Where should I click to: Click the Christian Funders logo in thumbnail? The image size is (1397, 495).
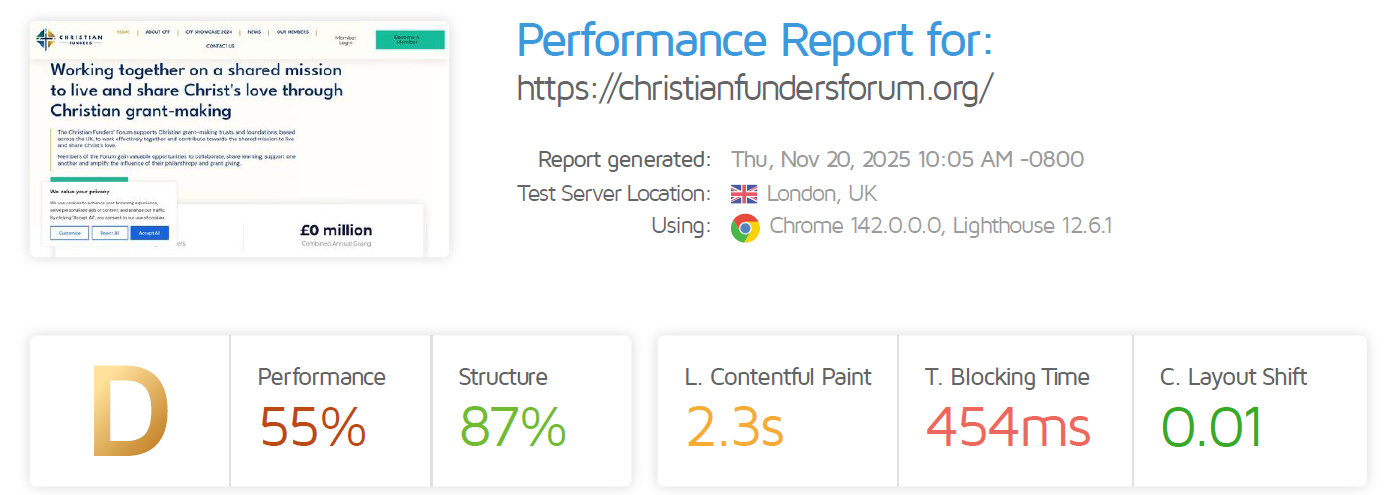click(69, 39)
